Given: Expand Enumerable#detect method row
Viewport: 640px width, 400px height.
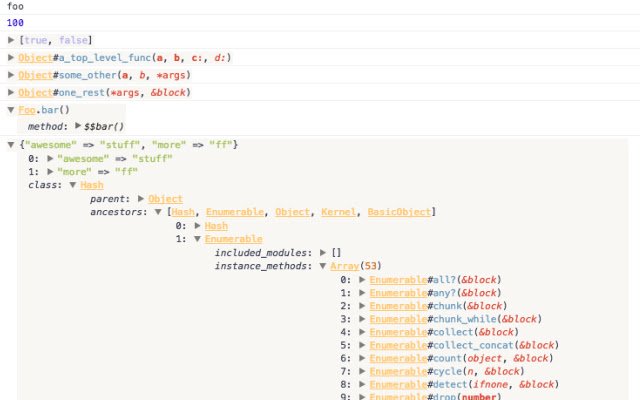Looking at the screenshot, I should coord(362,384).
